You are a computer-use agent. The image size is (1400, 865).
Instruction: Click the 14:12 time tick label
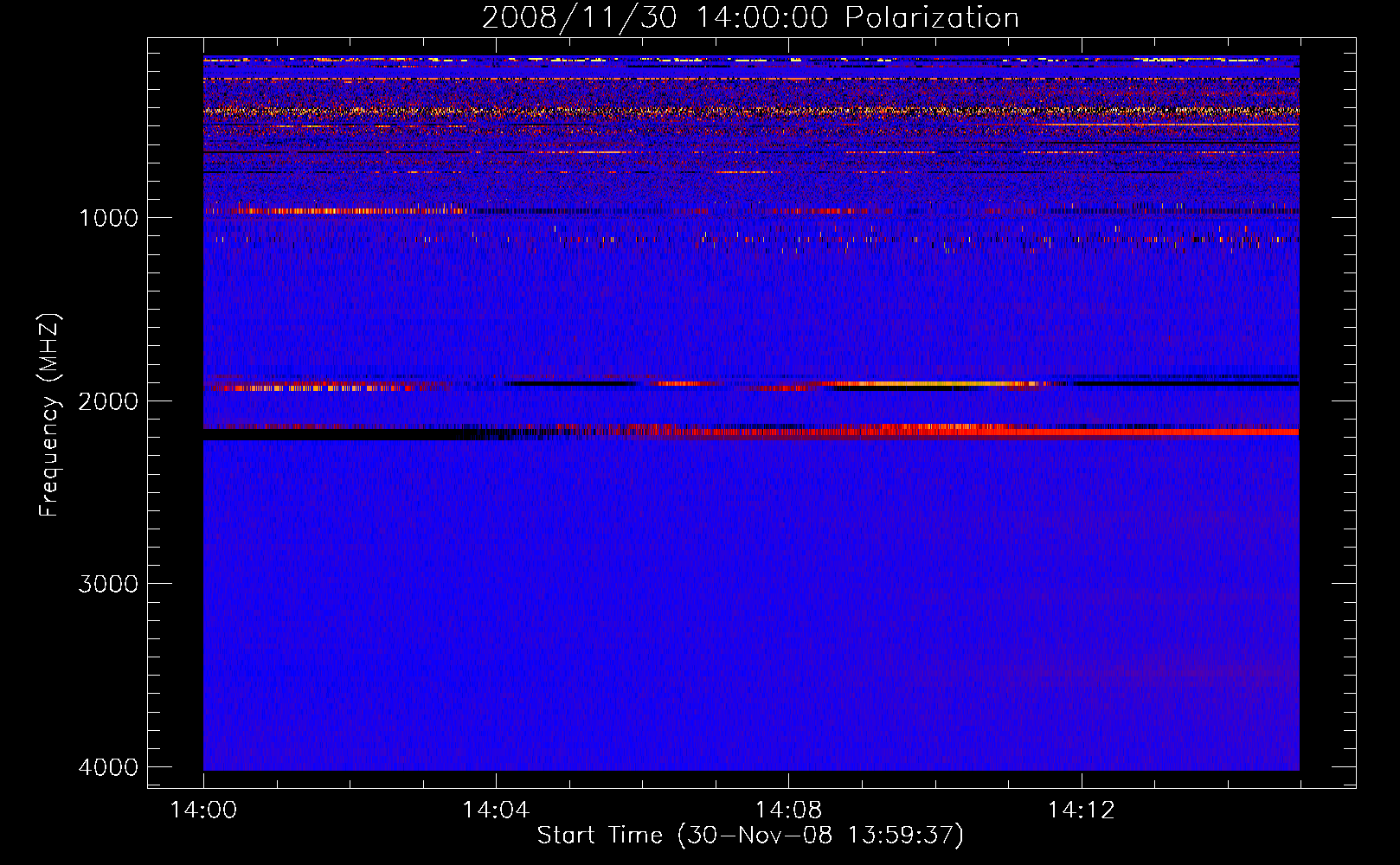click(1081, 811)
